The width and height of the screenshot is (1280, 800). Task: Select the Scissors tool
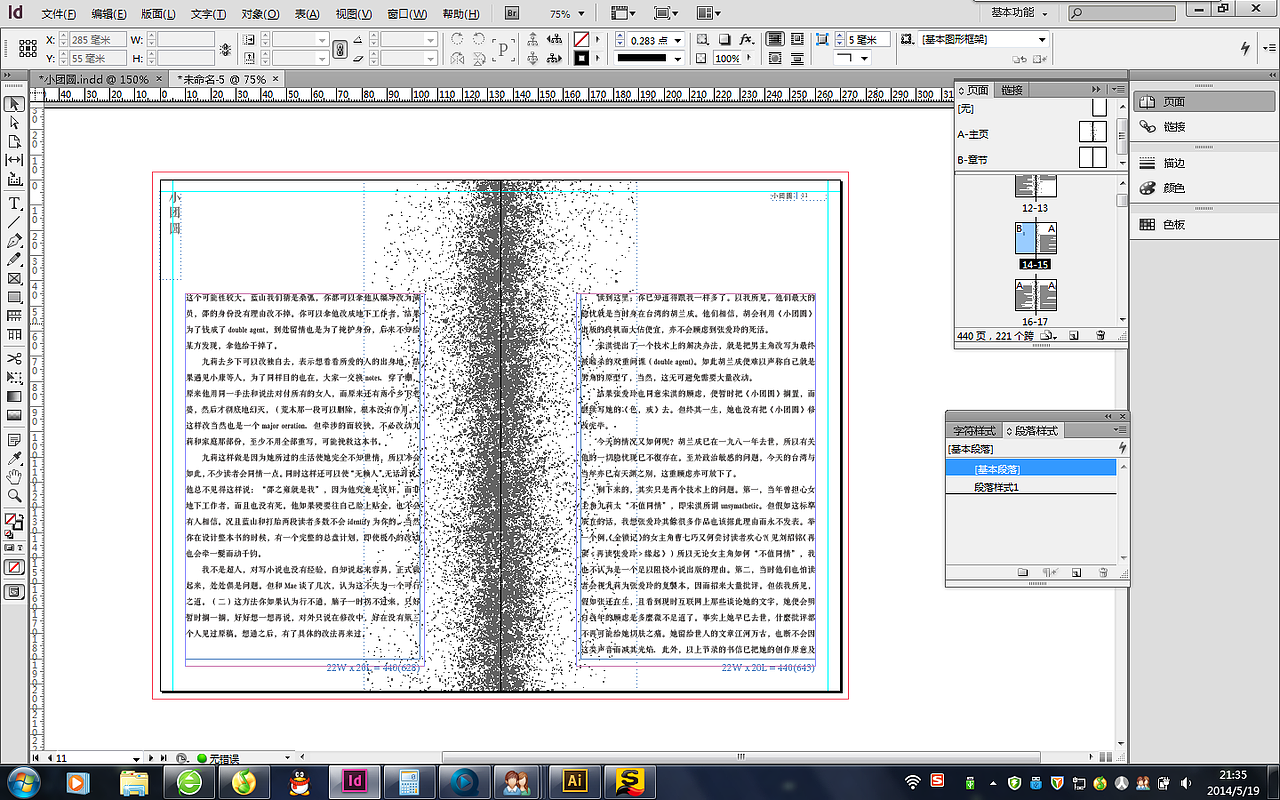14,358
